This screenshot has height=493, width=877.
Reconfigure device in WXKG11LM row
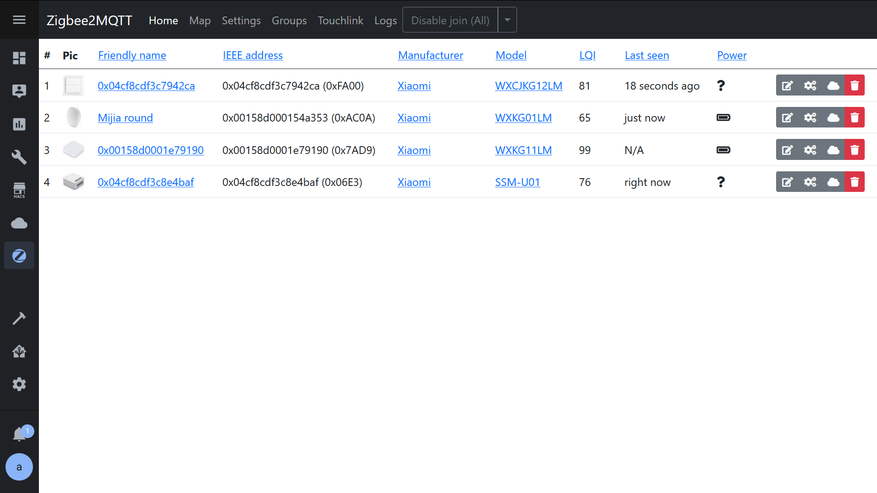pos(810,150)
